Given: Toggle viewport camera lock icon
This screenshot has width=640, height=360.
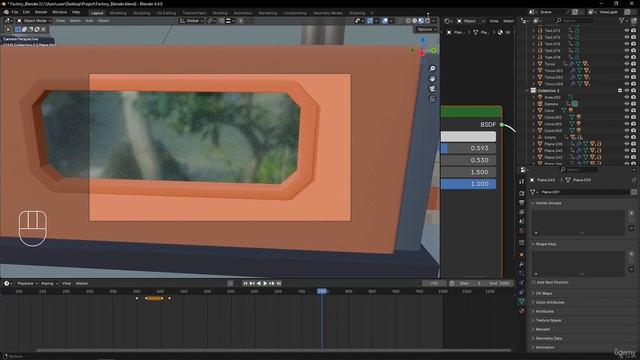Looking at the screenshot, I should click(432, 99).
